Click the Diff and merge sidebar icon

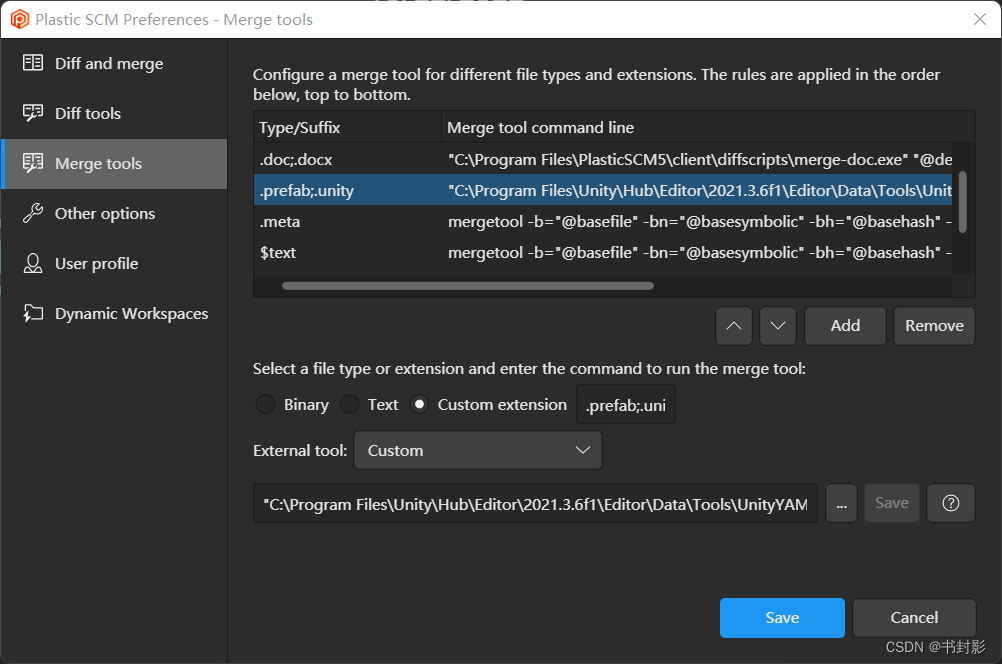click(x=33, y=63)
